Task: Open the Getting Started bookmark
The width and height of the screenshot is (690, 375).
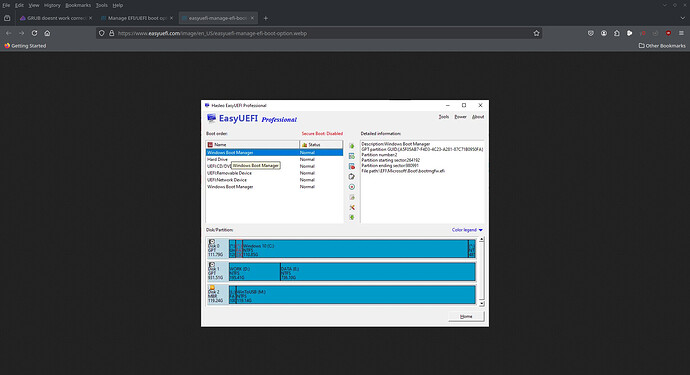Action: click(x=25, y=46)
